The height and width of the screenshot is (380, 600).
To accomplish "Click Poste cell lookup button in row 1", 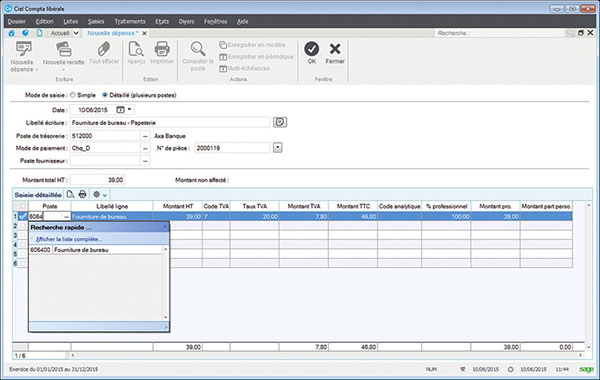I will pos(66,217).
